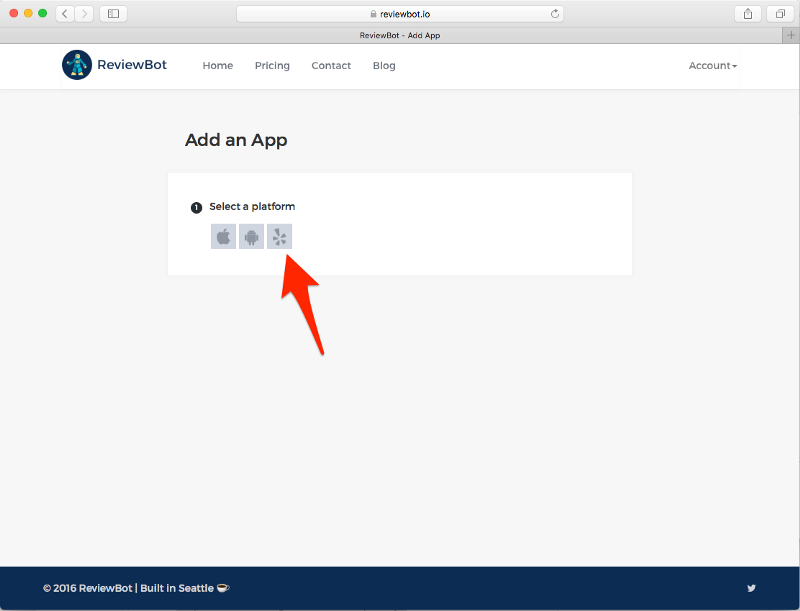The height and width of the screenshot is (611, 800).
Task: Select the Android platform icon
Action: [x=252, y=237]
